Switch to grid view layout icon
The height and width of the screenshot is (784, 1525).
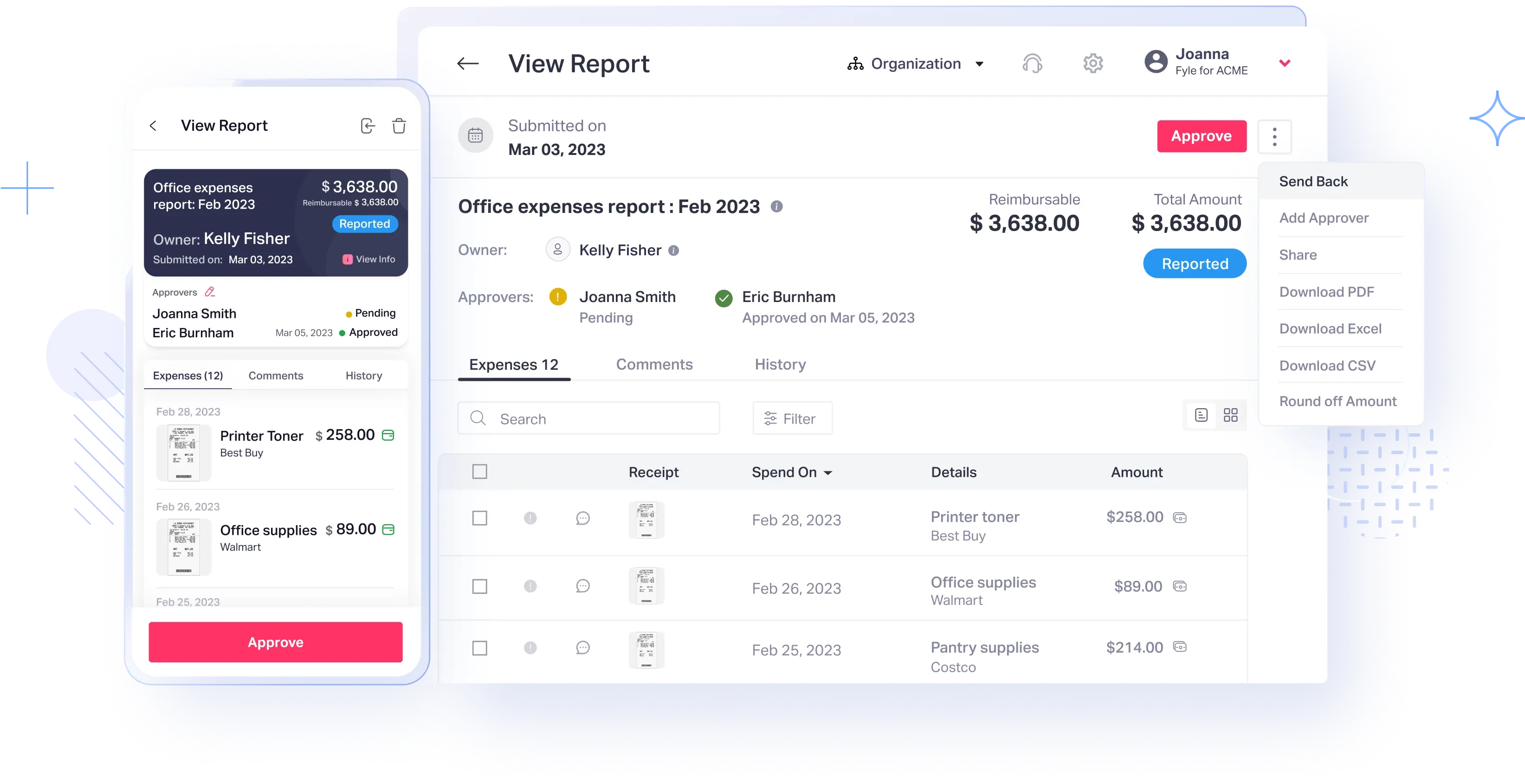click(1230, 415)
